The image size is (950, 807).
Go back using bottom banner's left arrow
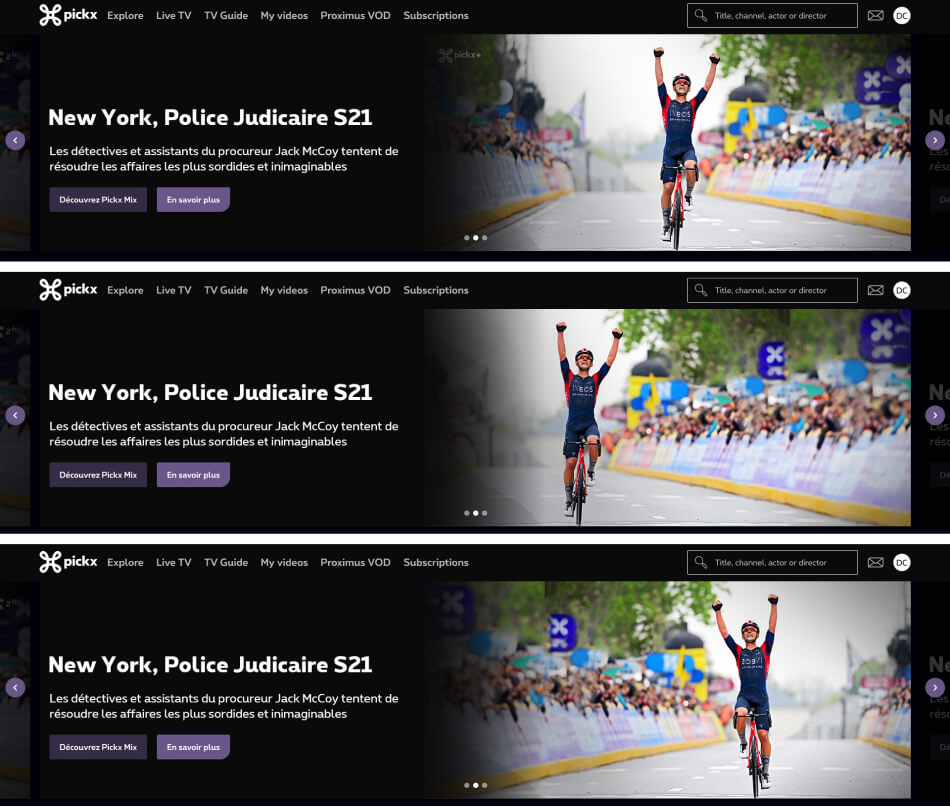click(x=15, y=688)
